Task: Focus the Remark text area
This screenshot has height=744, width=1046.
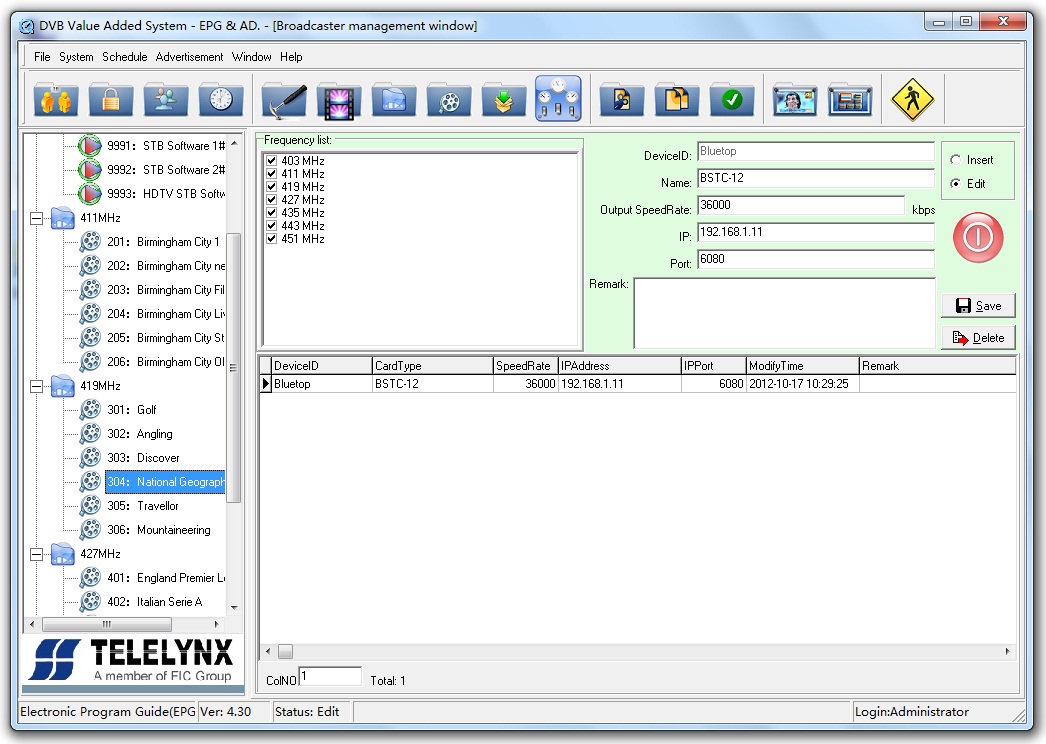Action: tap(784, 313)
